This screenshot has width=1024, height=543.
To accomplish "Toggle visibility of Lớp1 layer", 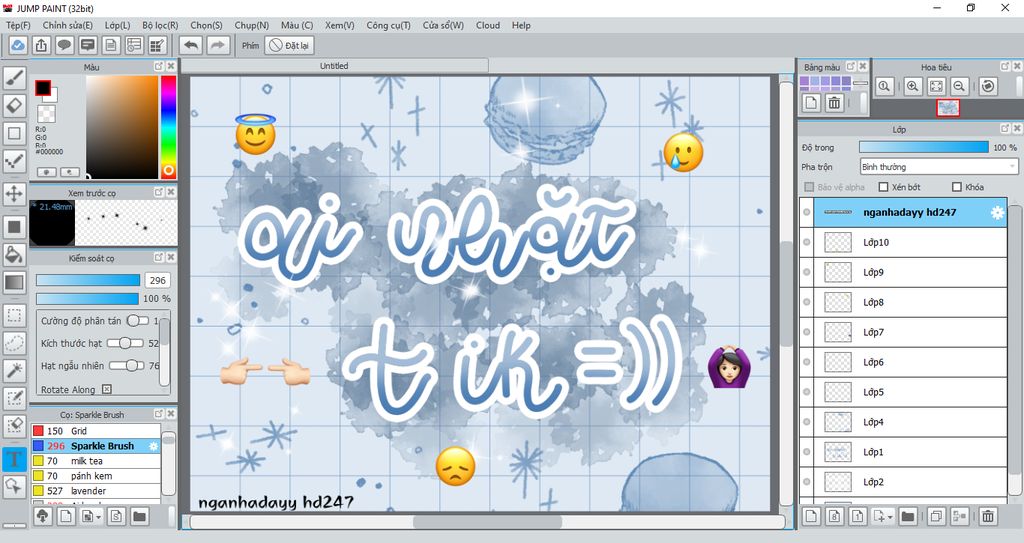I will click(807, 452).
